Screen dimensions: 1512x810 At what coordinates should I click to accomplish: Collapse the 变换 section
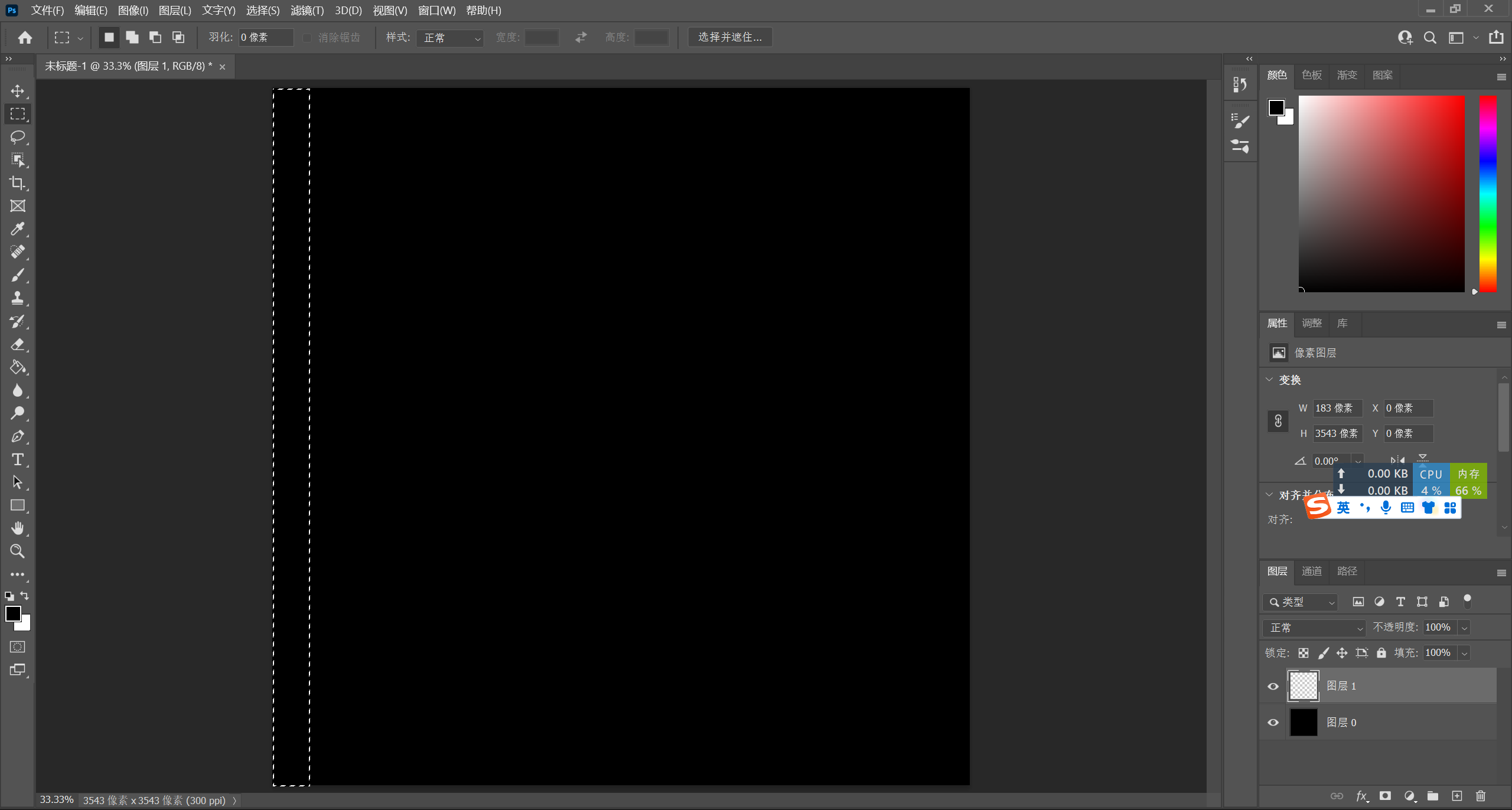tap(1269, 380)
